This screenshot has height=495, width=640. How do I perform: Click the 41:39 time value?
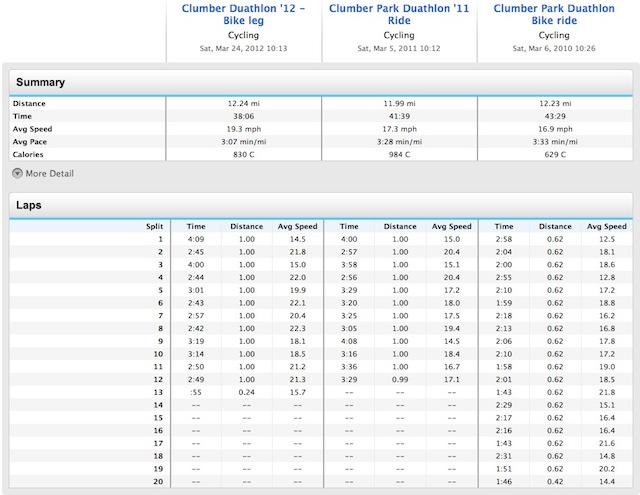399,116
